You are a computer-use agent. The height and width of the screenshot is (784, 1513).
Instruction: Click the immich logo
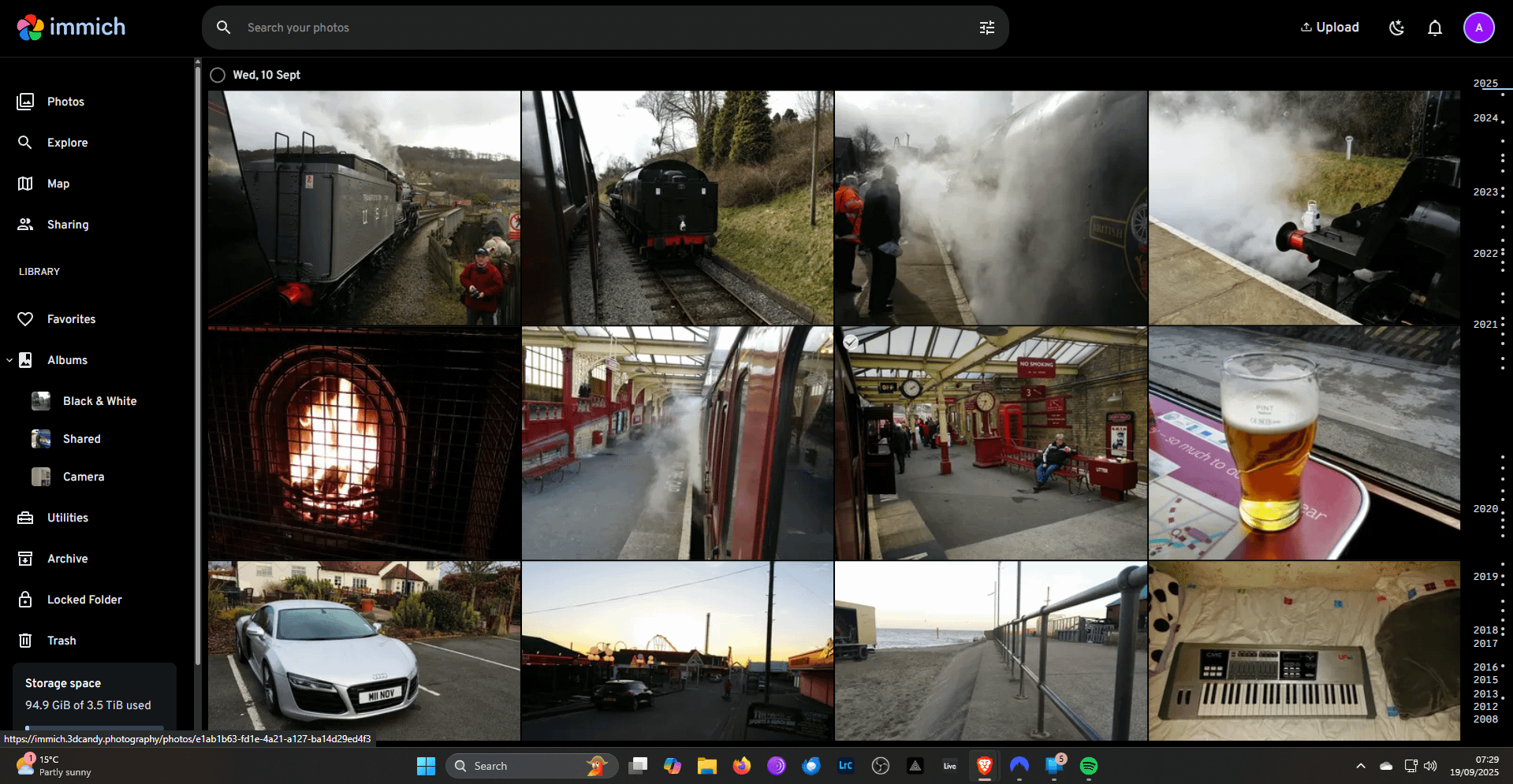tap(72, 28)
